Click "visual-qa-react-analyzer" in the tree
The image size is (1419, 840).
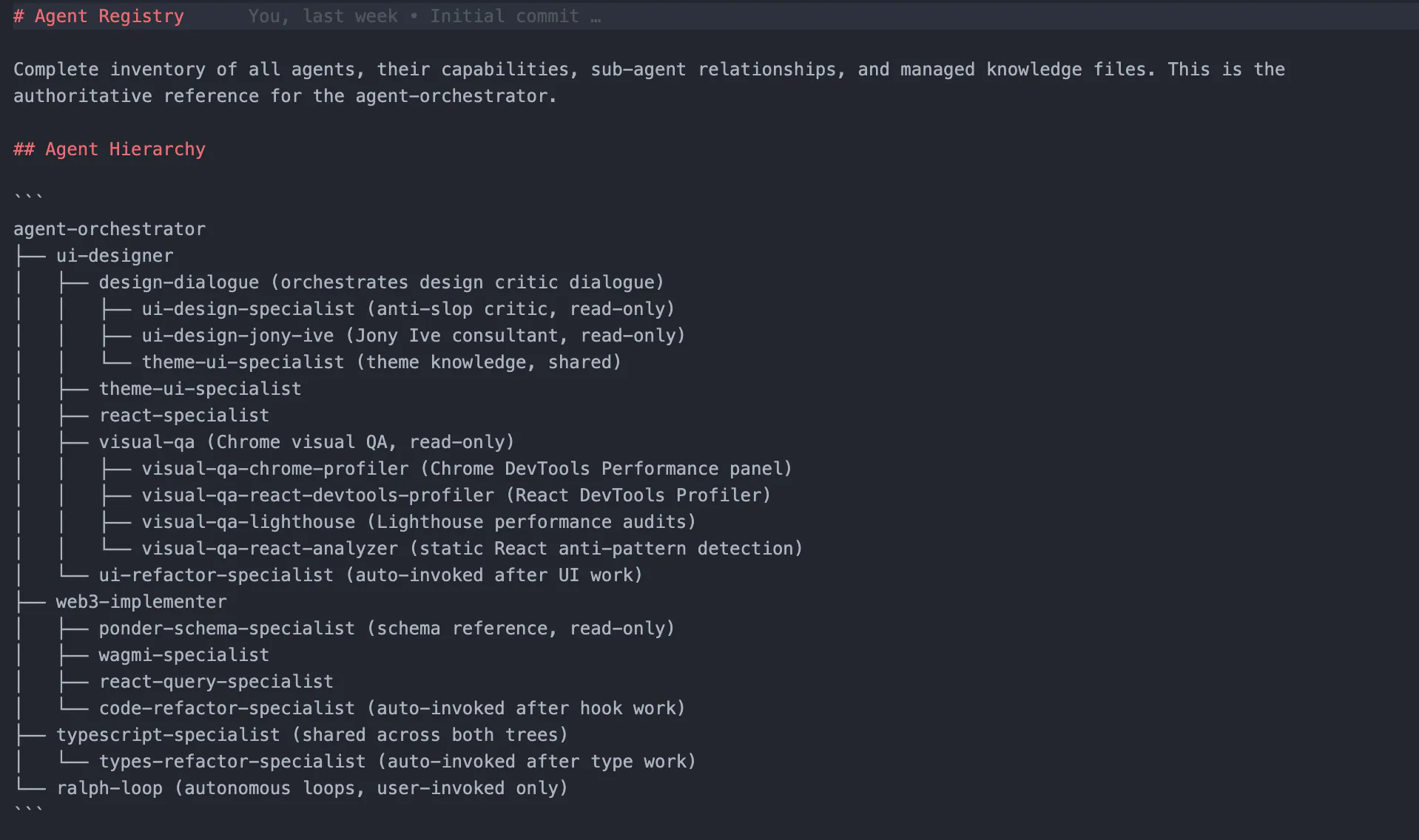tap(269, 549)
